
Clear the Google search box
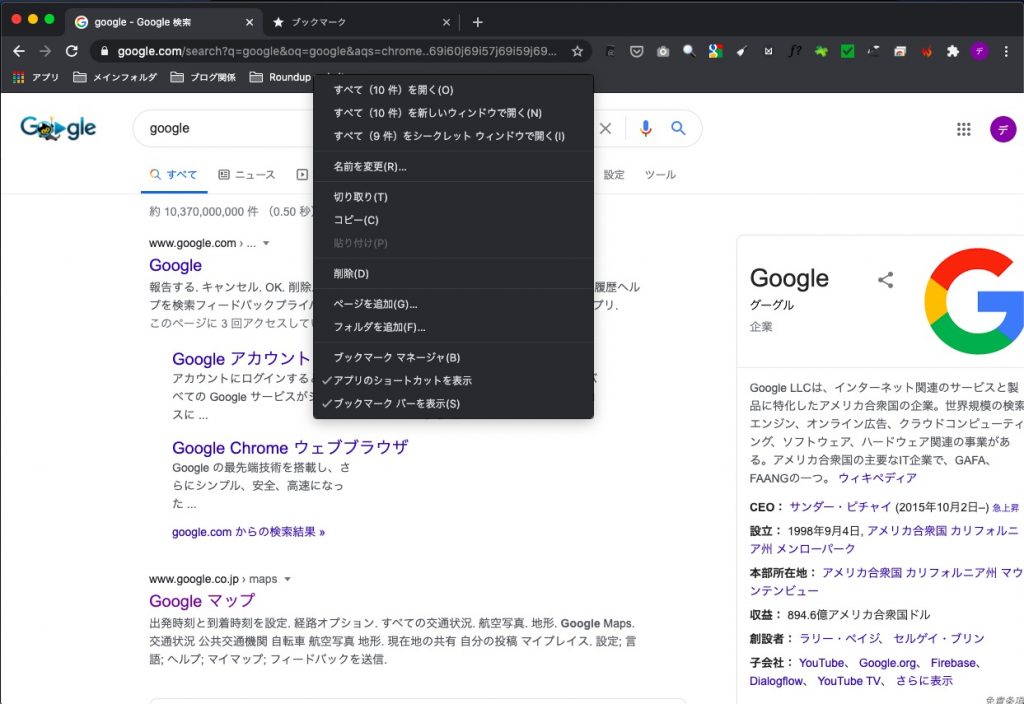(606, 129)
